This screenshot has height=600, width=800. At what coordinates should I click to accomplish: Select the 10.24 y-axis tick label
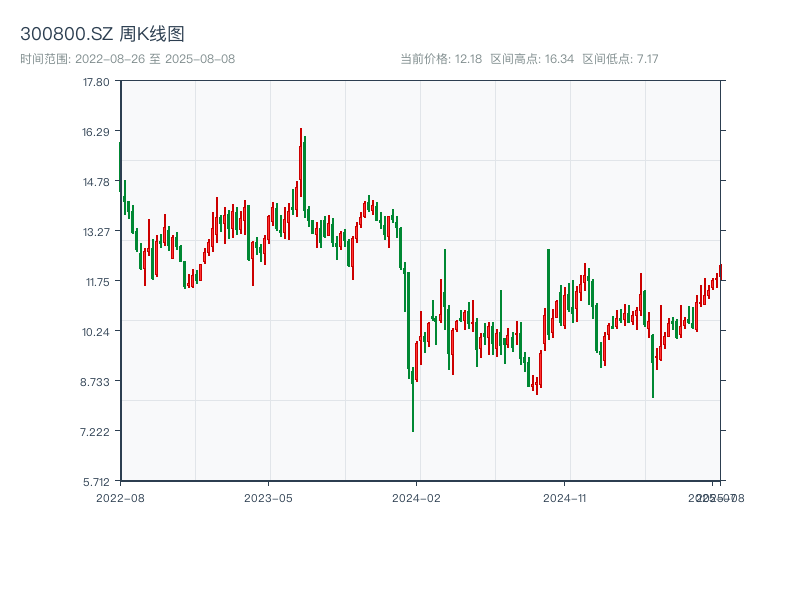(96, 332)
